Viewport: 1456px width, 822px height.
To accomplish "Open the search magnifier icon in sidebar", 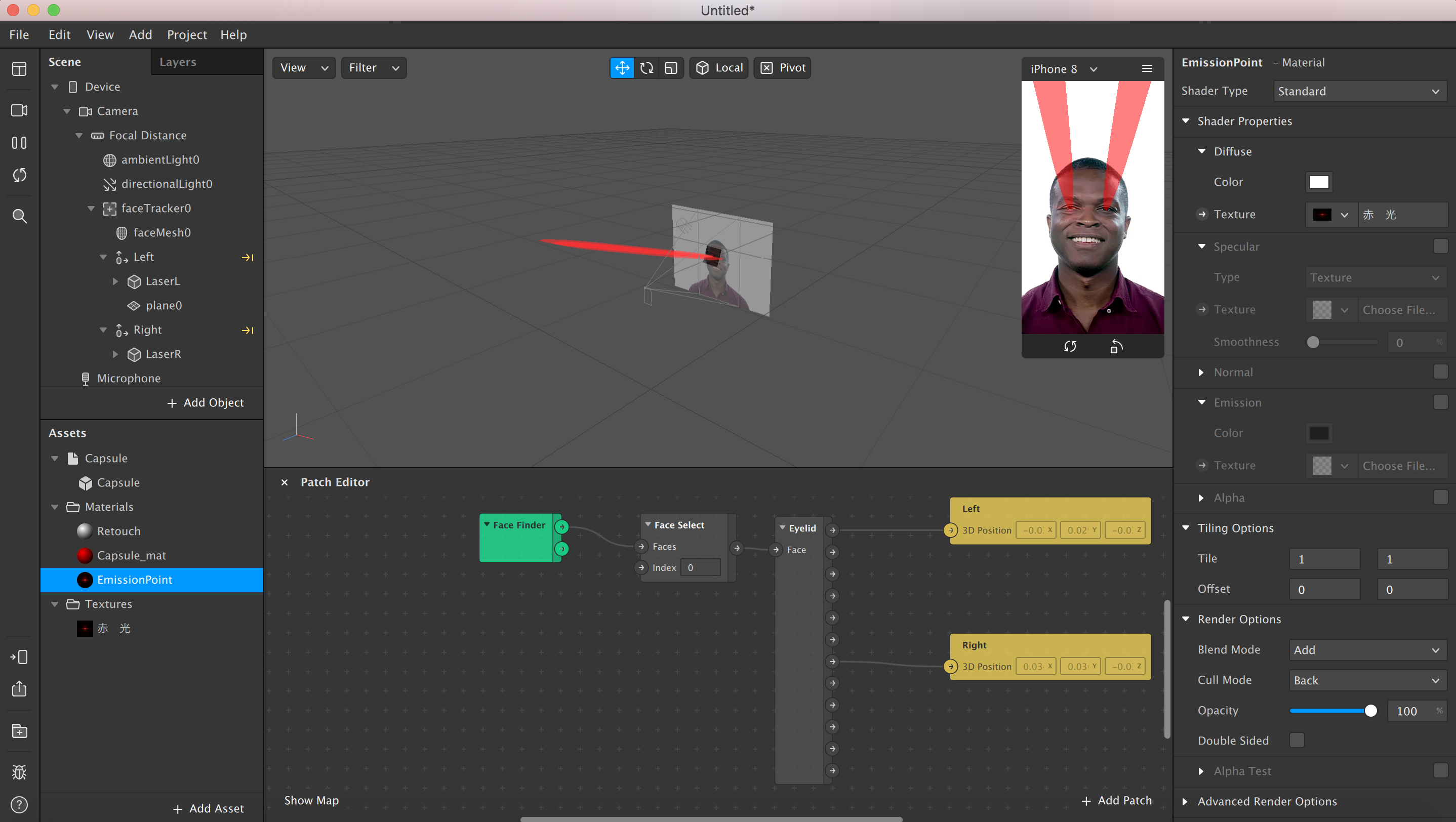I will point(19,216).
